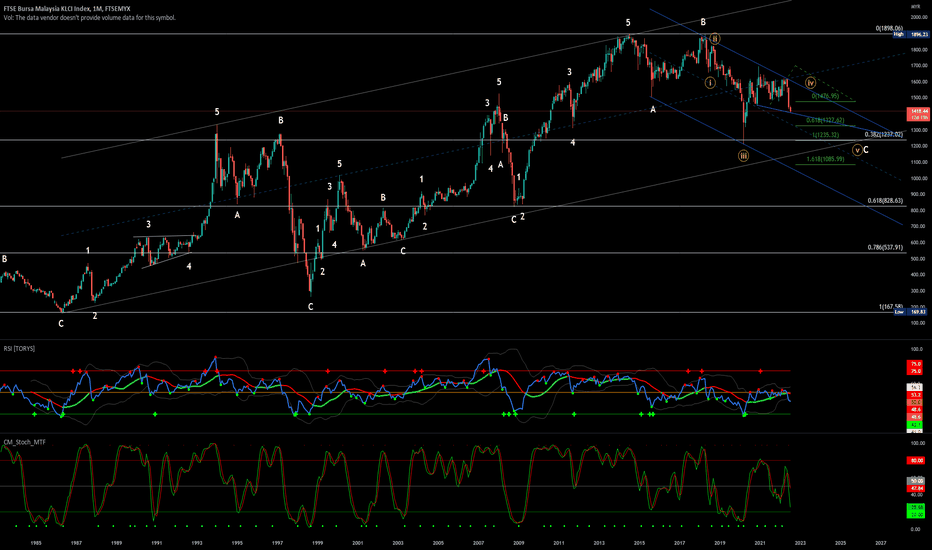Image resolution: width=932 pixels, height=550 pixels.
Task: Click green extension label 1(1235.32)
Action: coord(826,135)
